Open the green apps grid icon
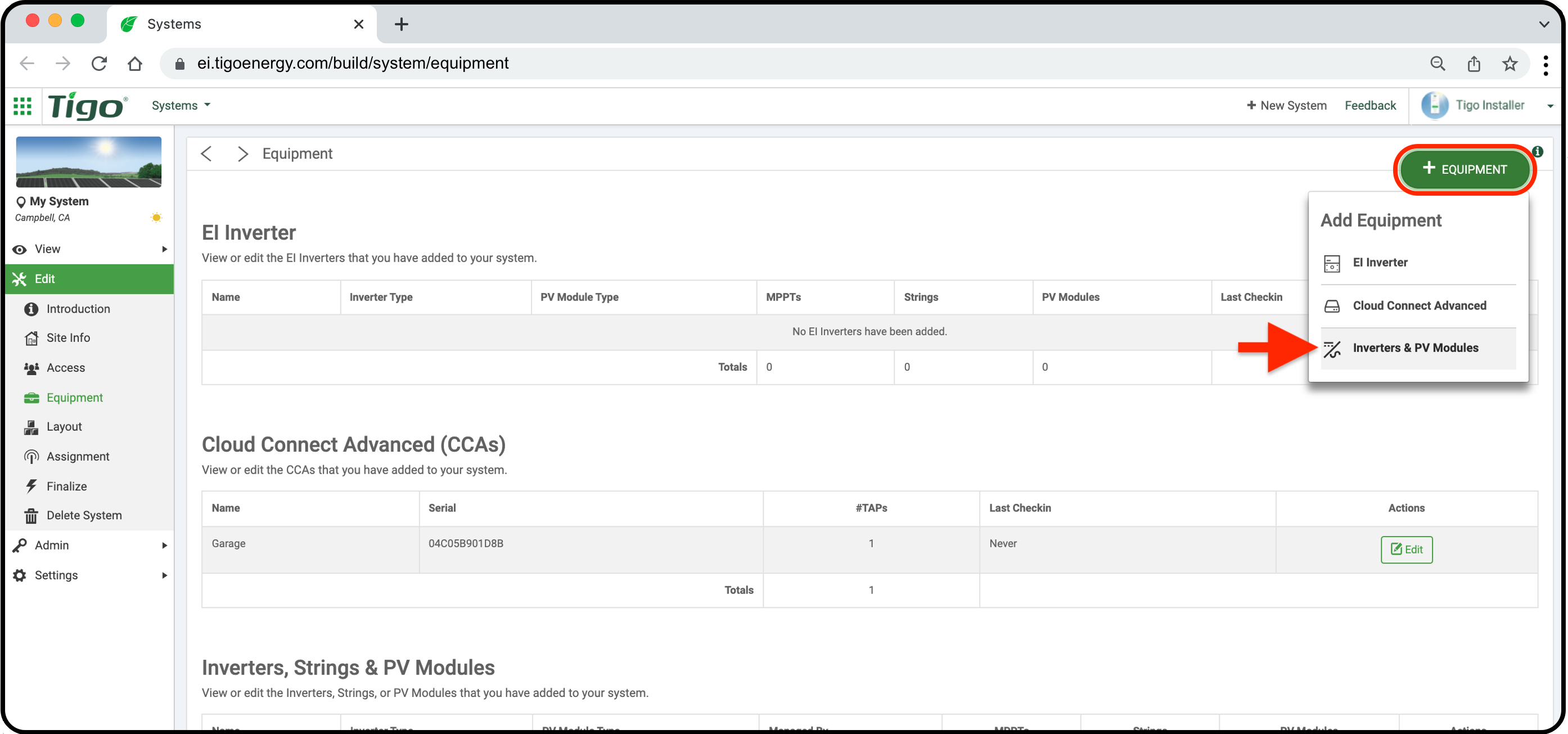 (x=22, y=106)
